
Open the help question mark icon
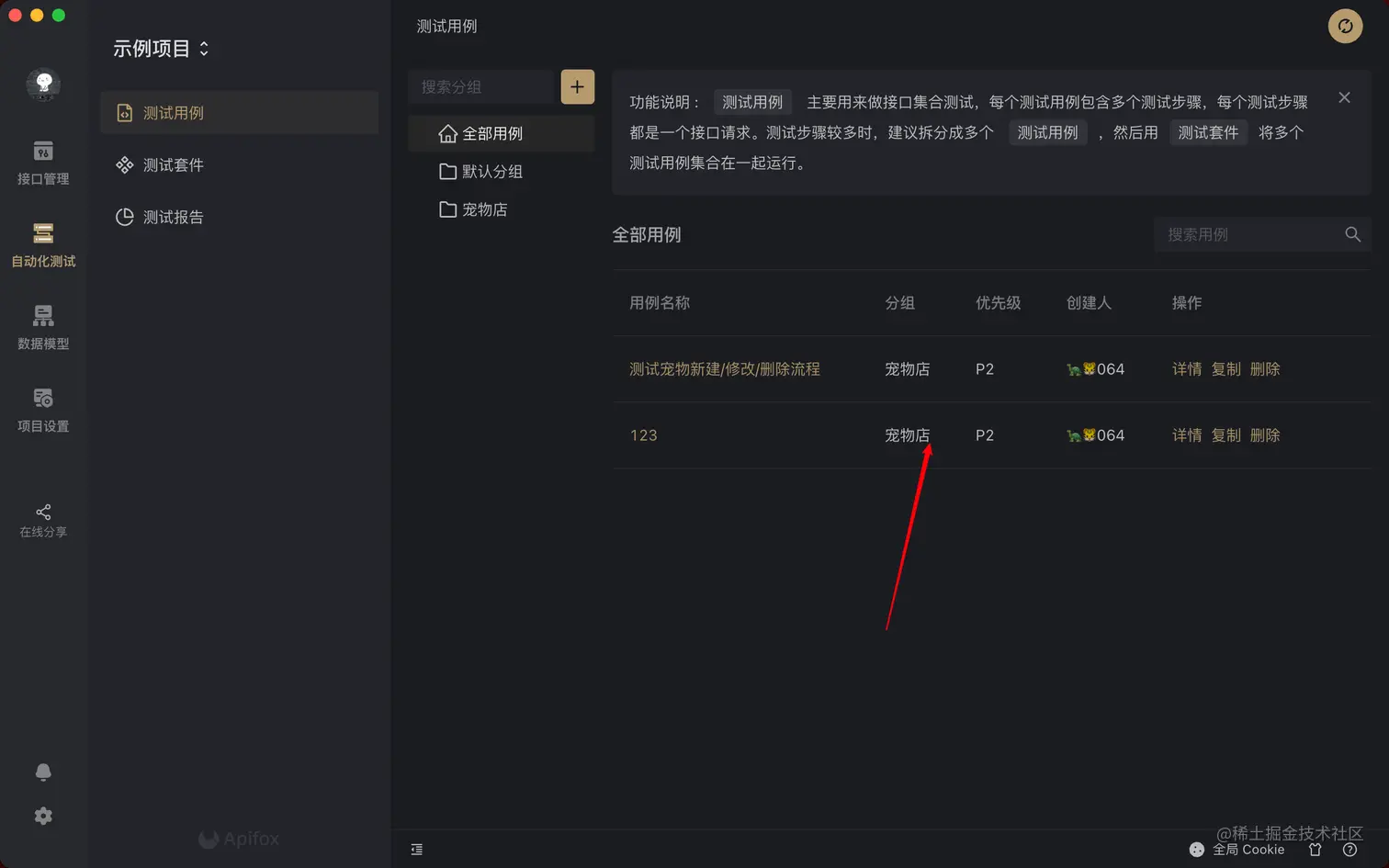1349,850
